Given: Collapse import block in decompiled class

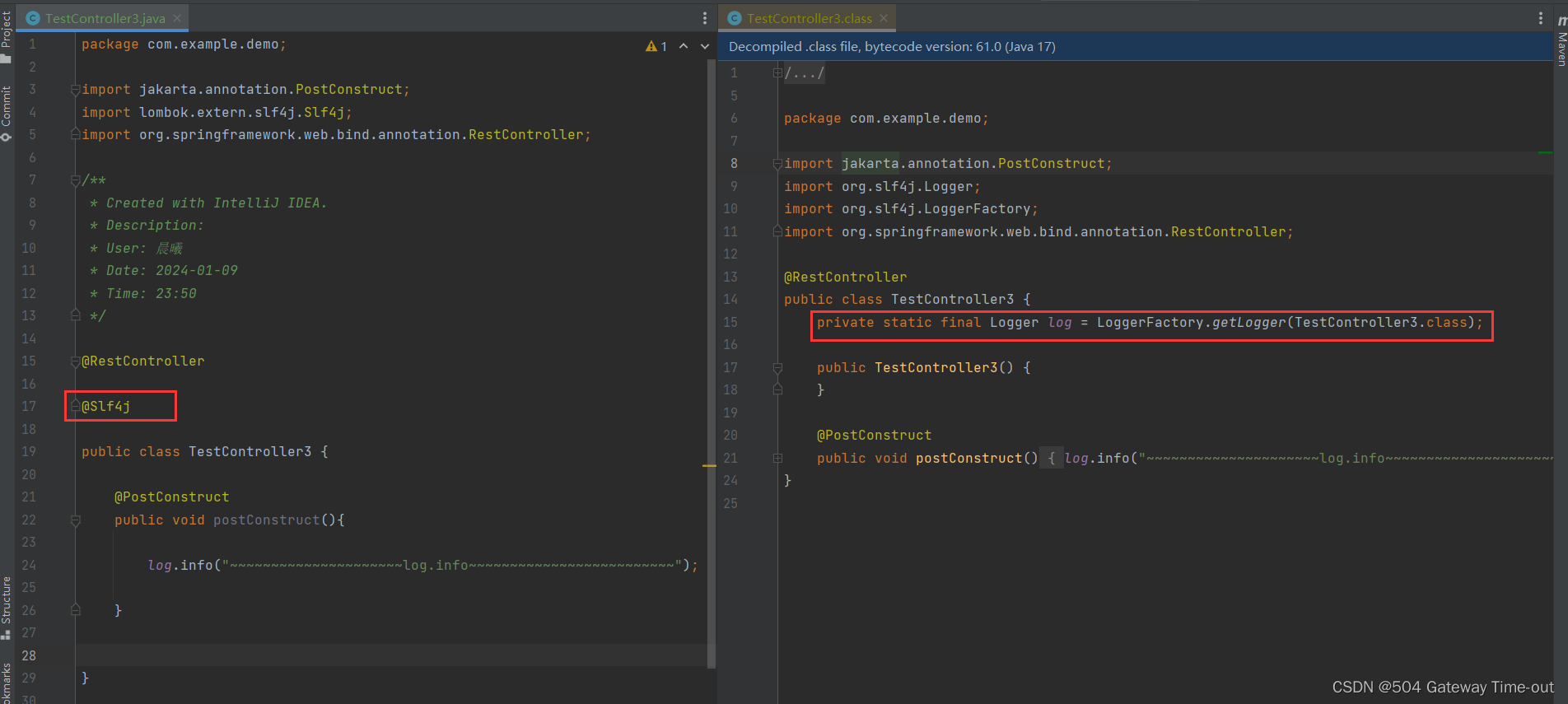Looking at the screenshot, I should point(777,164).
